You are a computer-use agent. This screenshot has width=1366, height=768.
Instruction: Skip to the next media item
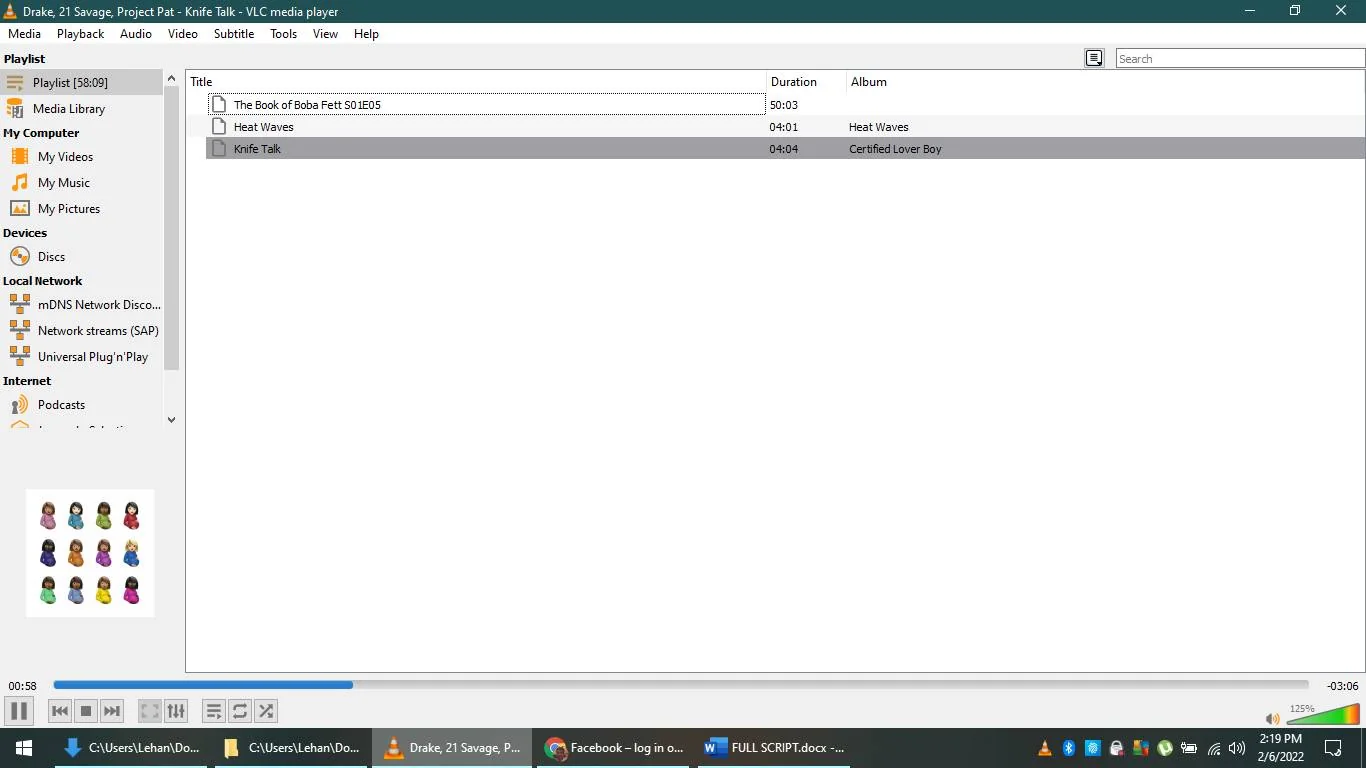(112, 711)
